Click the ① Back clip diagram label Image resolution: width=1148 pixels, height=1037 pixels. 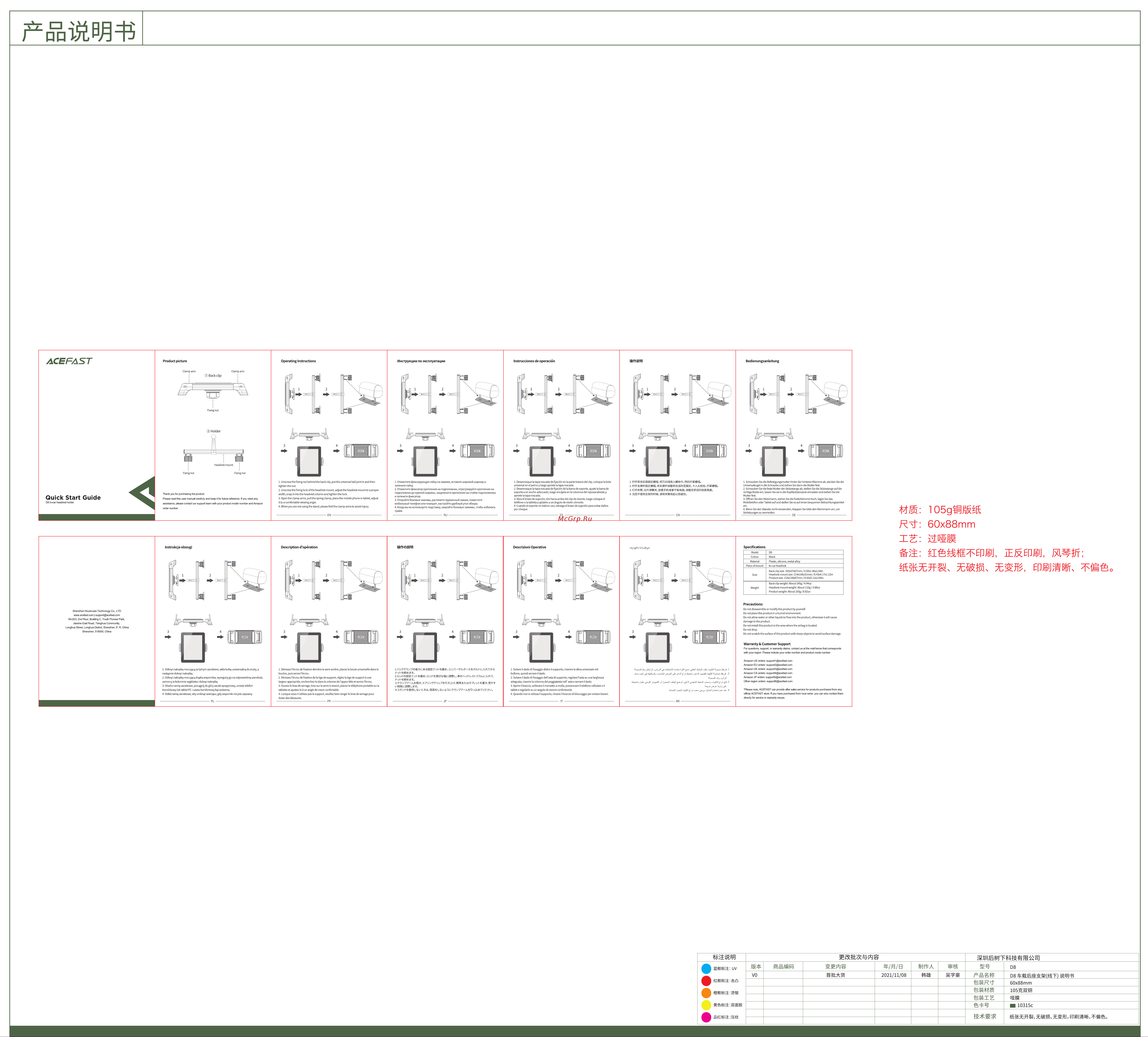tap(213, 376)
